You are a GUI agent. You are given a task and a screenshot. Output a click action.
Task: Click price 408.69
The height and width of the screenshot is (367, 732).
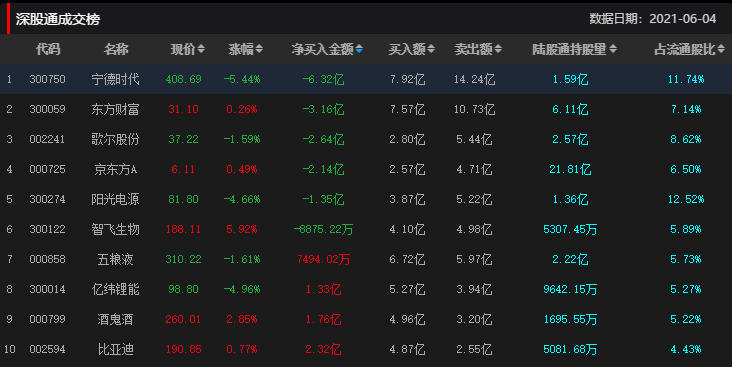(183, 79)
